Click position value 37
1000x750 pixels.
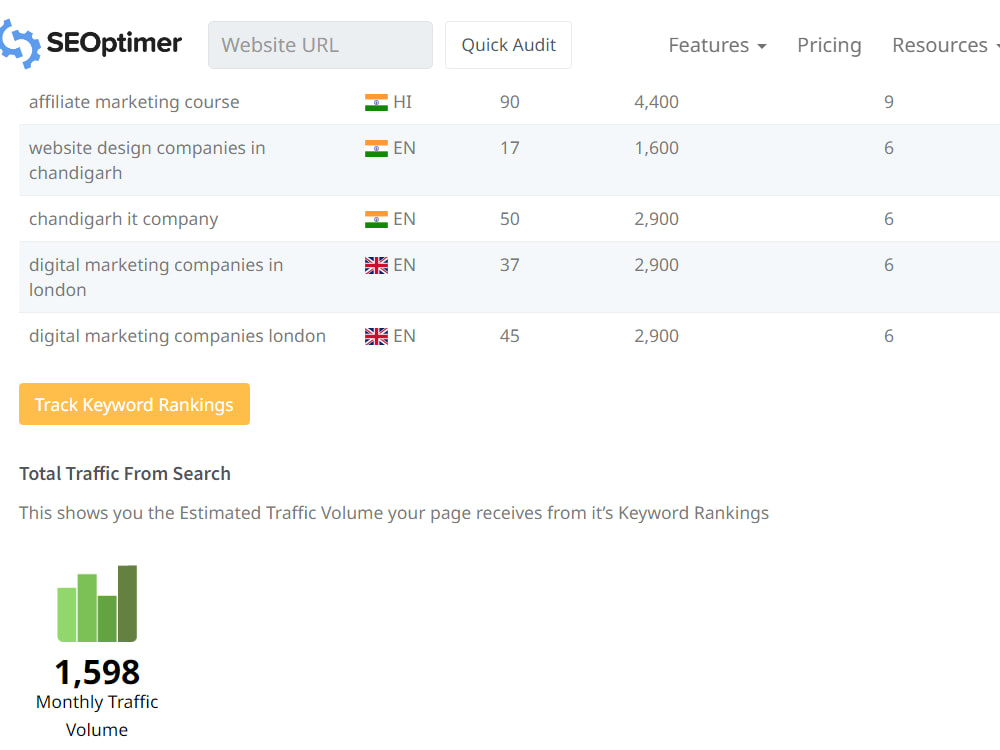point(510,265)
